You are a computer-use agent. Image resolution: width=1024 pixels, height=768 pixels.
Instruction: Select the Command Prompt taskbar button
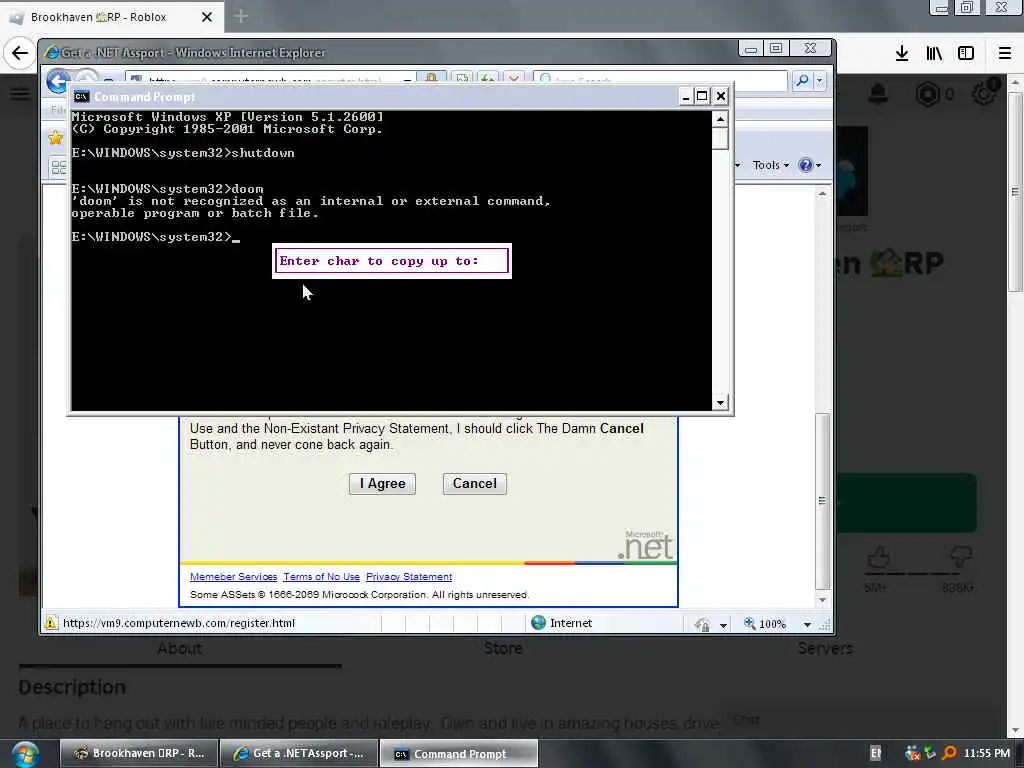[459, 754]
